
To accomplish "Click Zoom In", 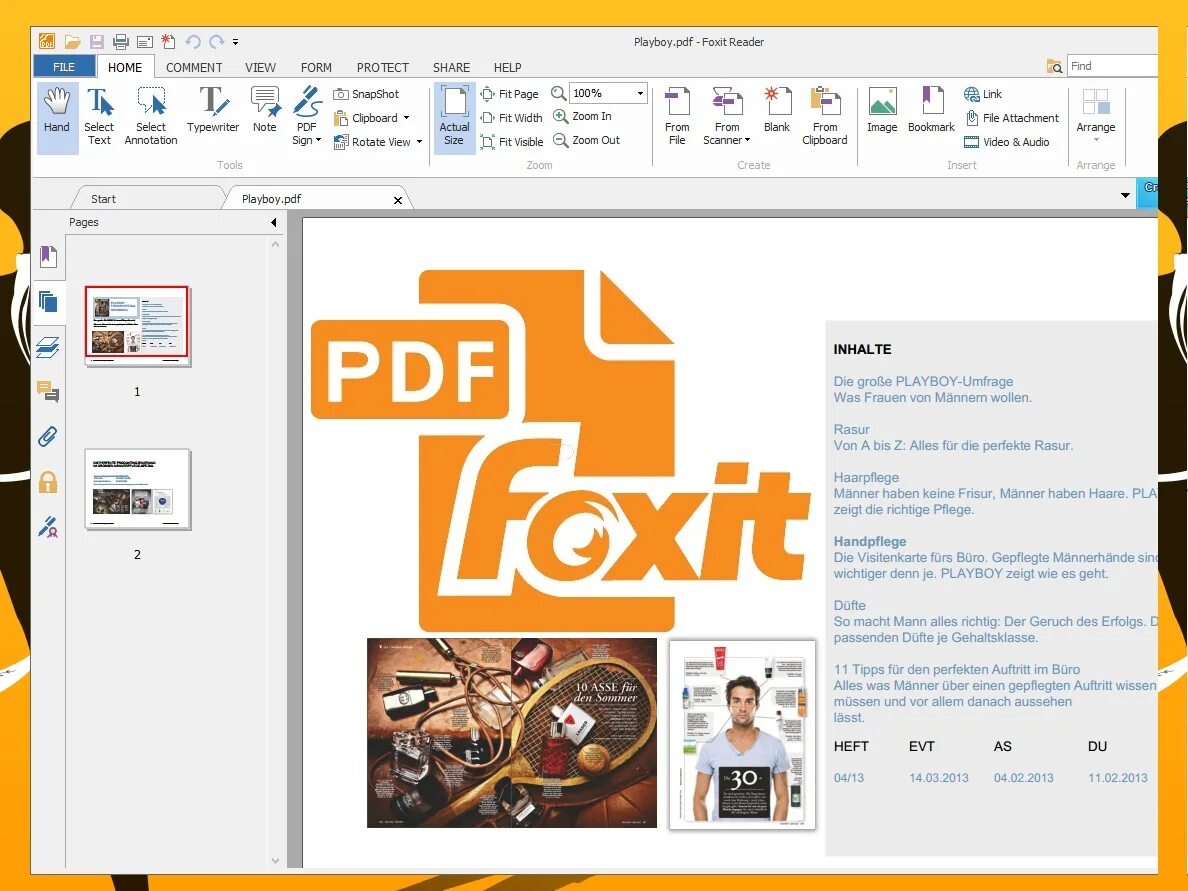I will [583, 116].
